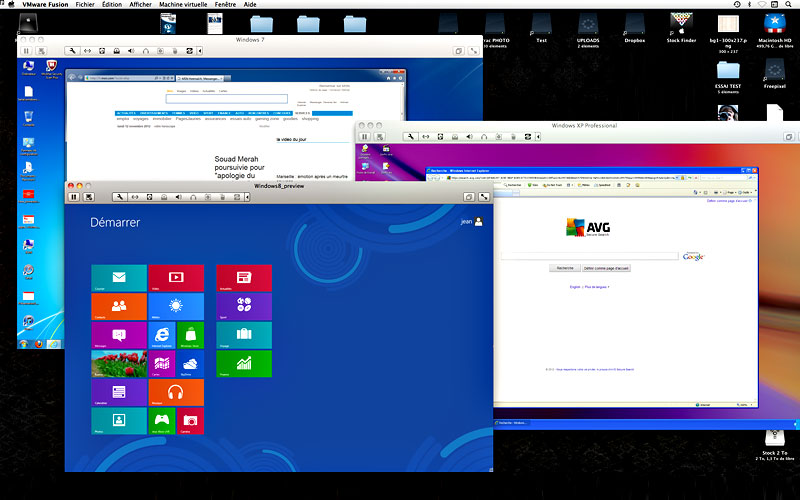The image size is (800, 500).
Task: Collapse the Windows 7 device toolbar arrow
Action: (x=200, y=51)
